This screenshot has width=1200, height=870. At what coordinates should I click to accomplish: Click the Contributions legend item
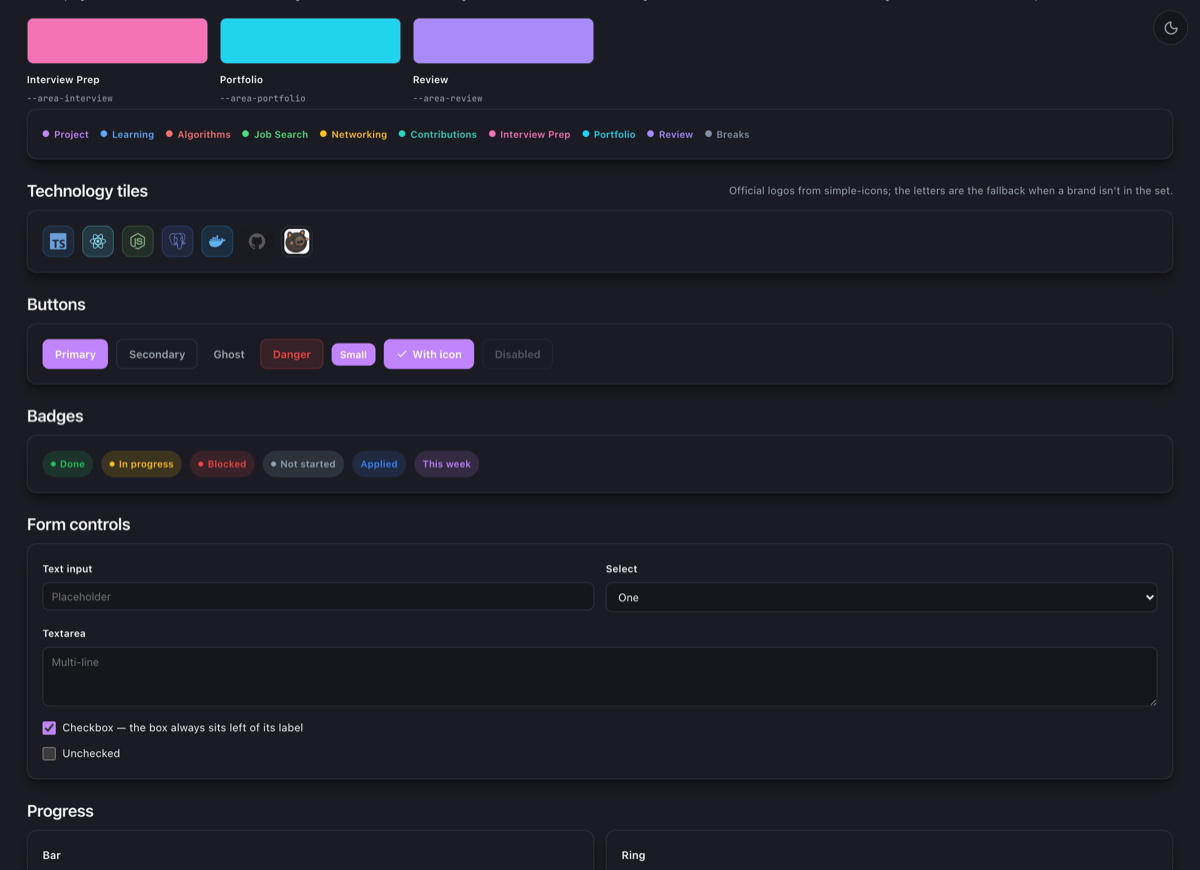[438, 134]
